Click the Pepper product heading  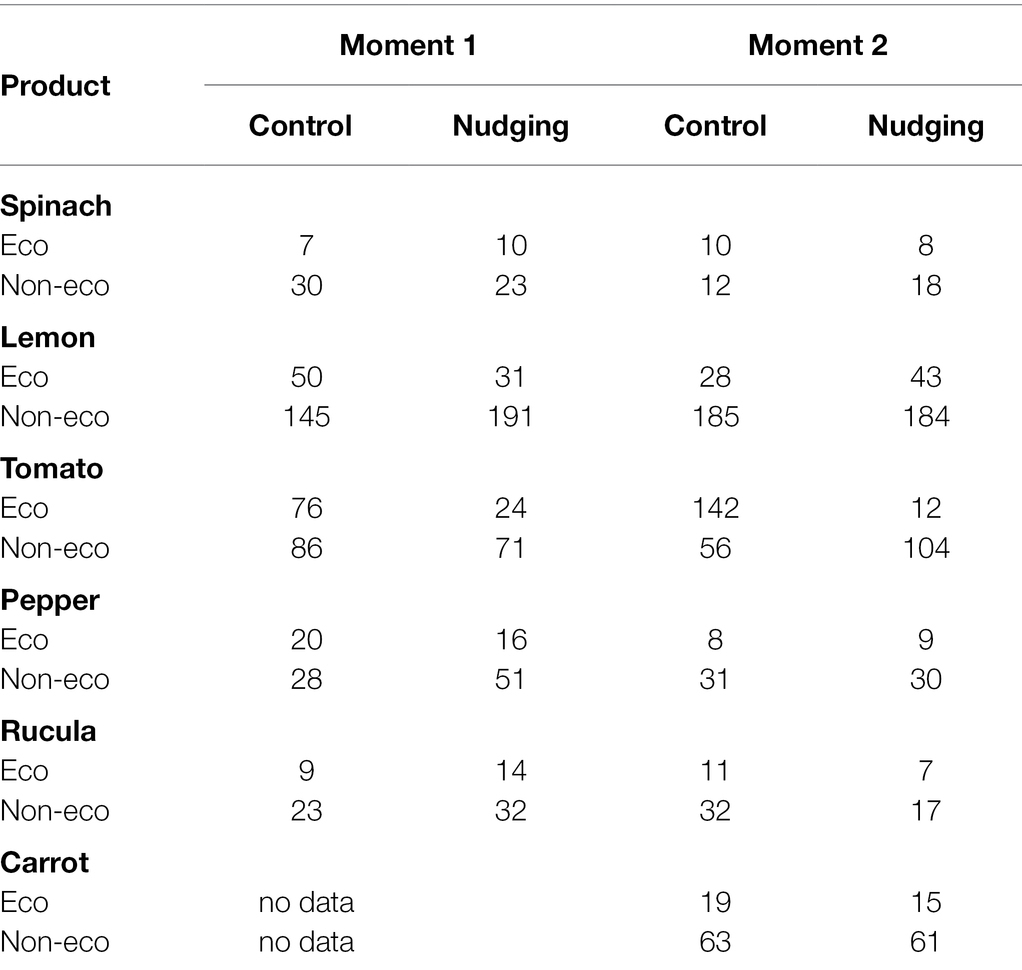coord(49,599)
